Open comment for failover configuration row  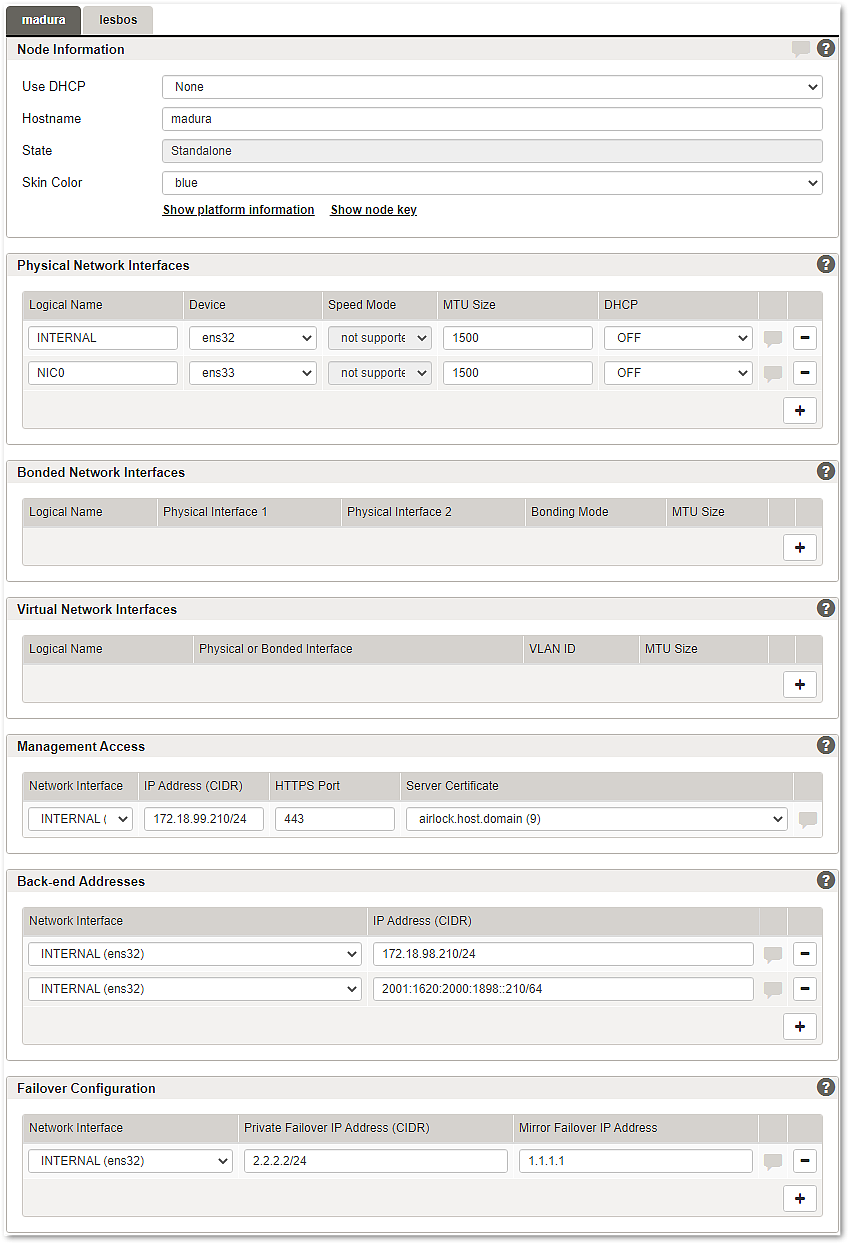(773, 1162)
